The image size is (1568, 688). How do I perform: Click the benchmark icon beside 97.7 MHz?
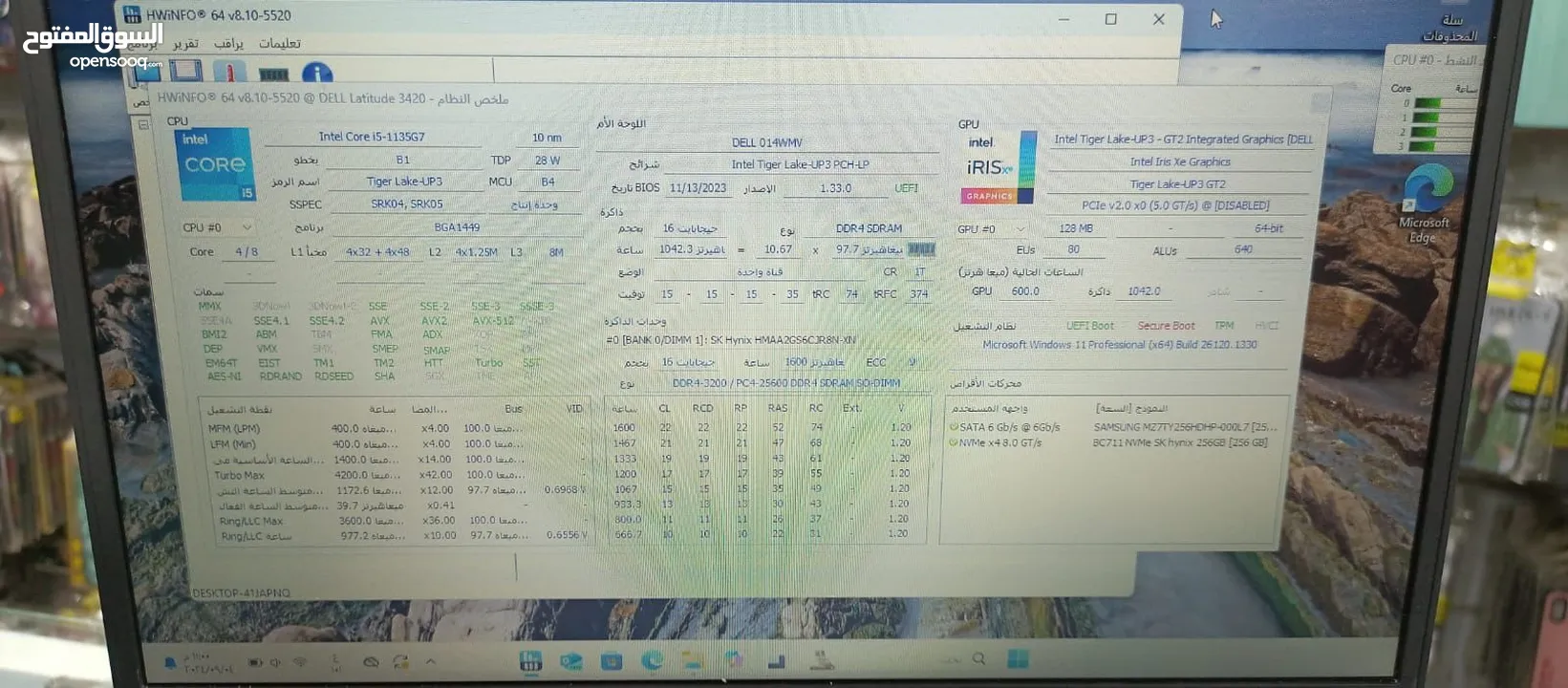click(921, 249)
